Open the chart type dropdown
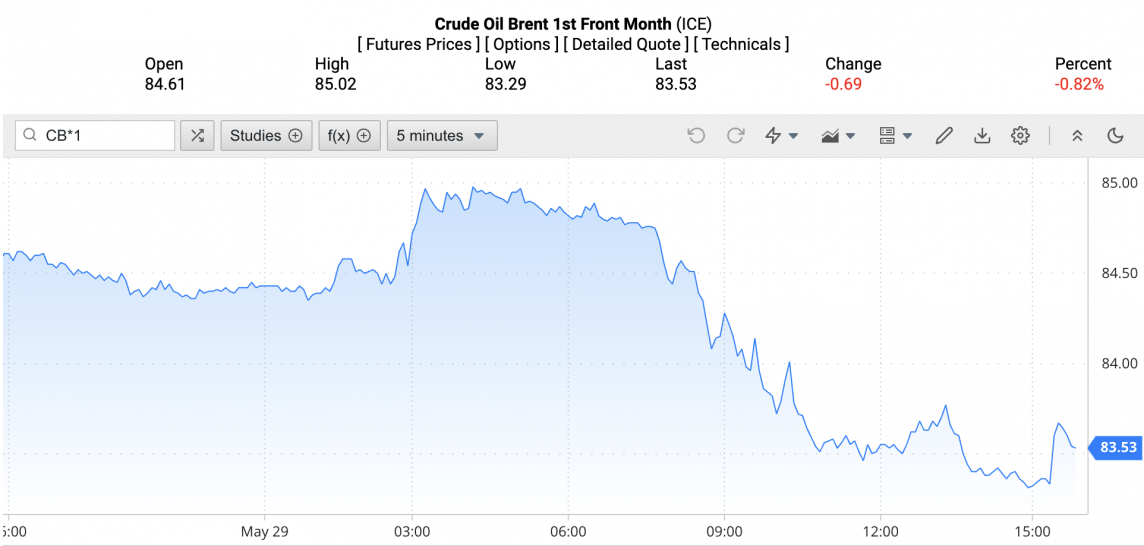Image resolution: width=1144 pixels, height=546 pixels. point(838,136)
